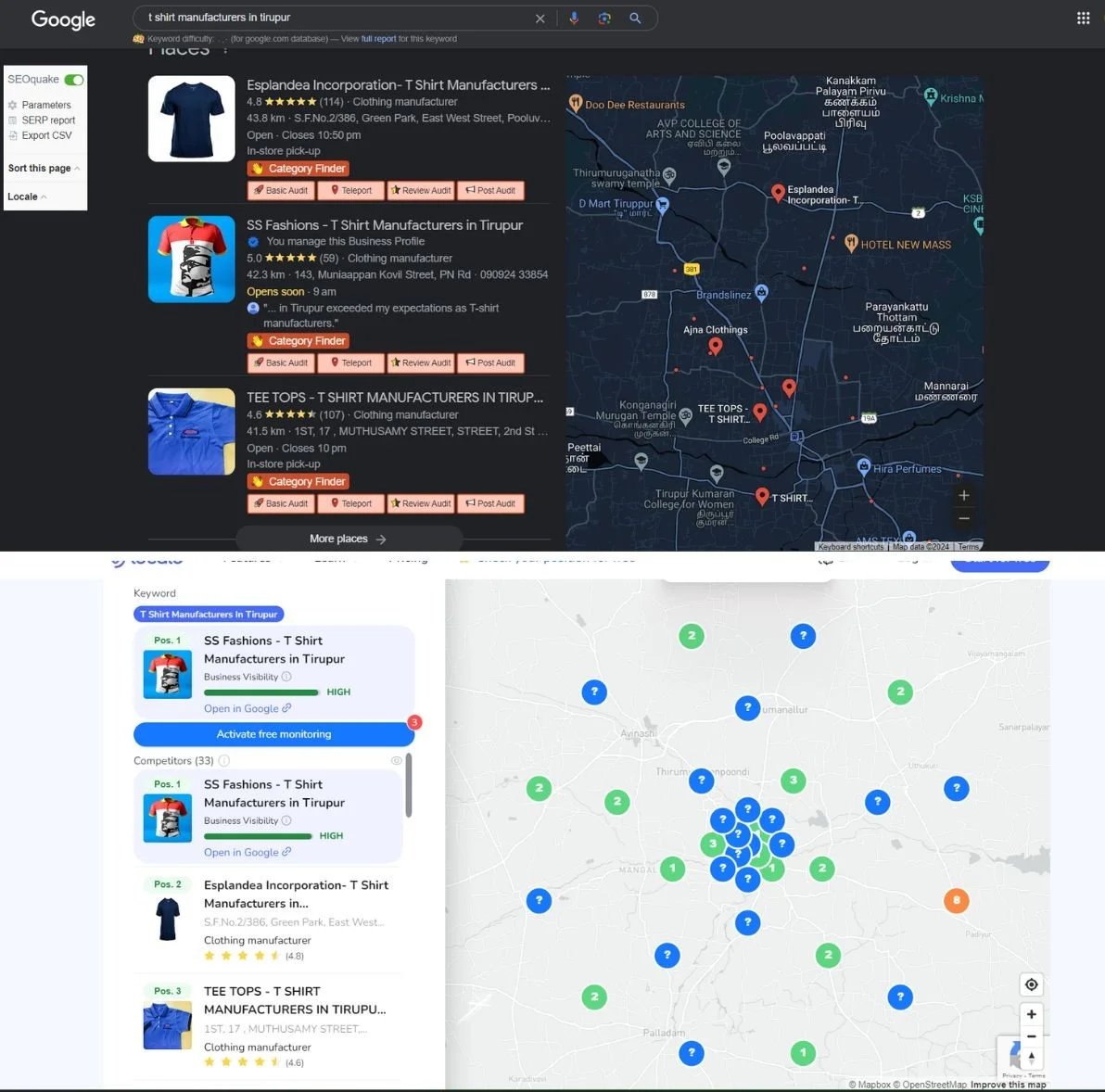
Task: Select Pos. 2 Esplandea competitor
Action: tap(268, 921)
